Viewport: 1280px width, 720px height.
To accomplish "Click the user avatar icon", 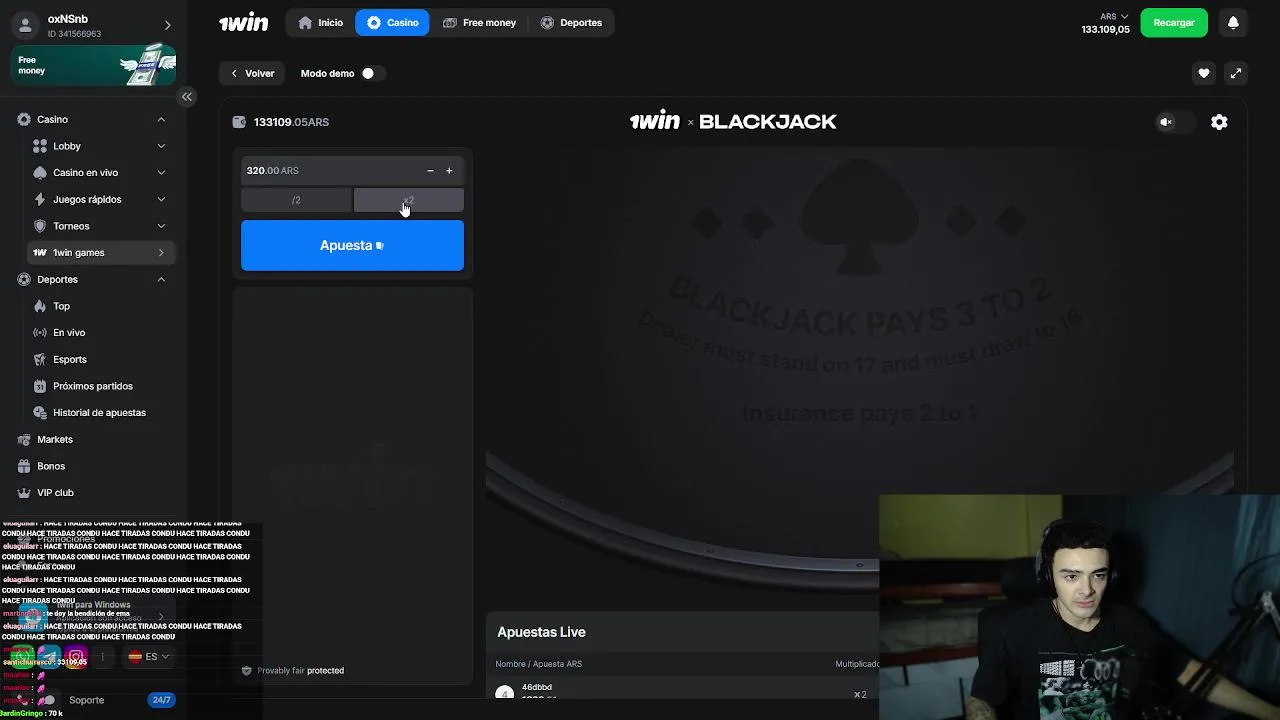I will click(25, 25).
